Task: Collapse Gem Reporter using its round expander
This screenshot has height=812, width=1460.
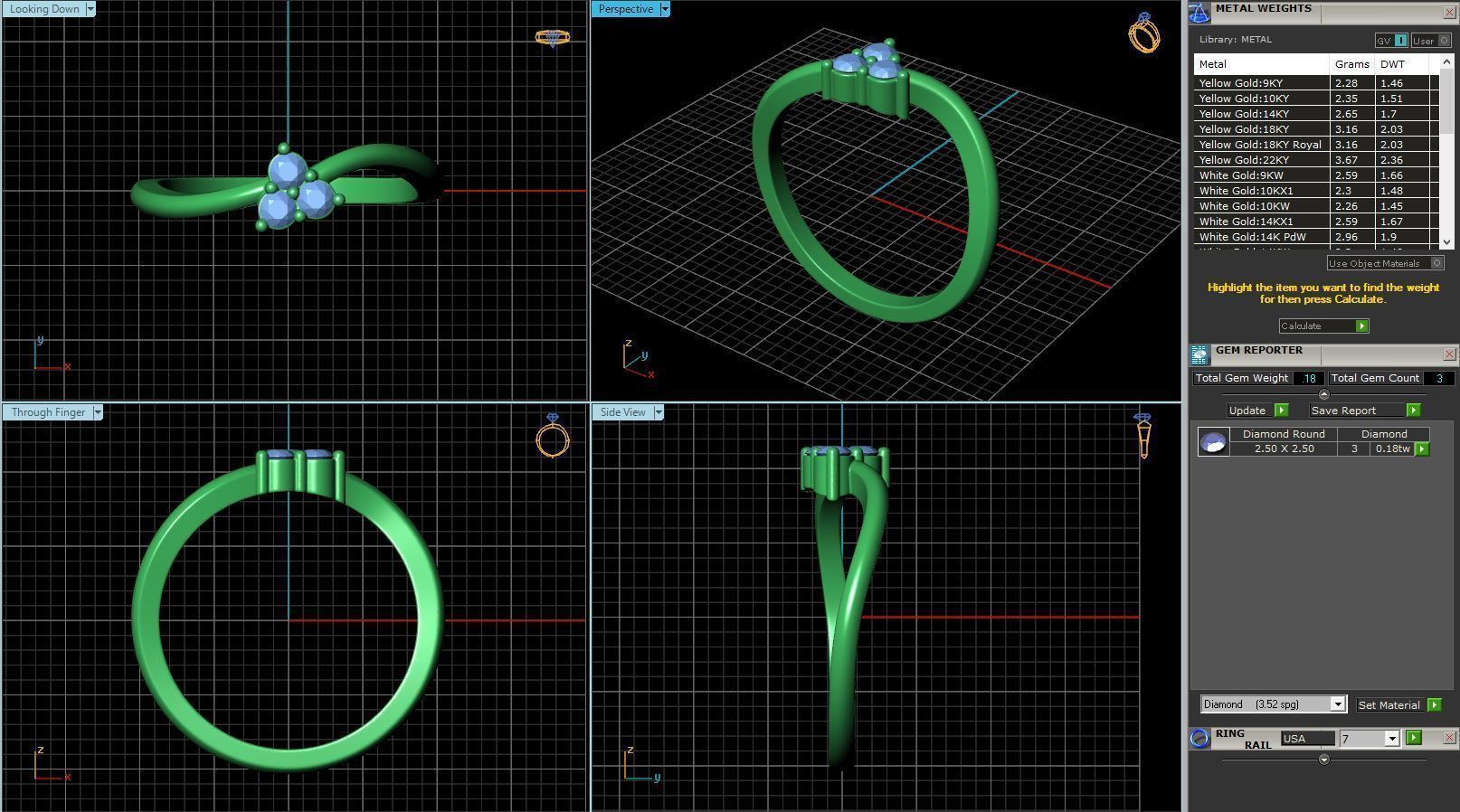Action: (1324, 394)
